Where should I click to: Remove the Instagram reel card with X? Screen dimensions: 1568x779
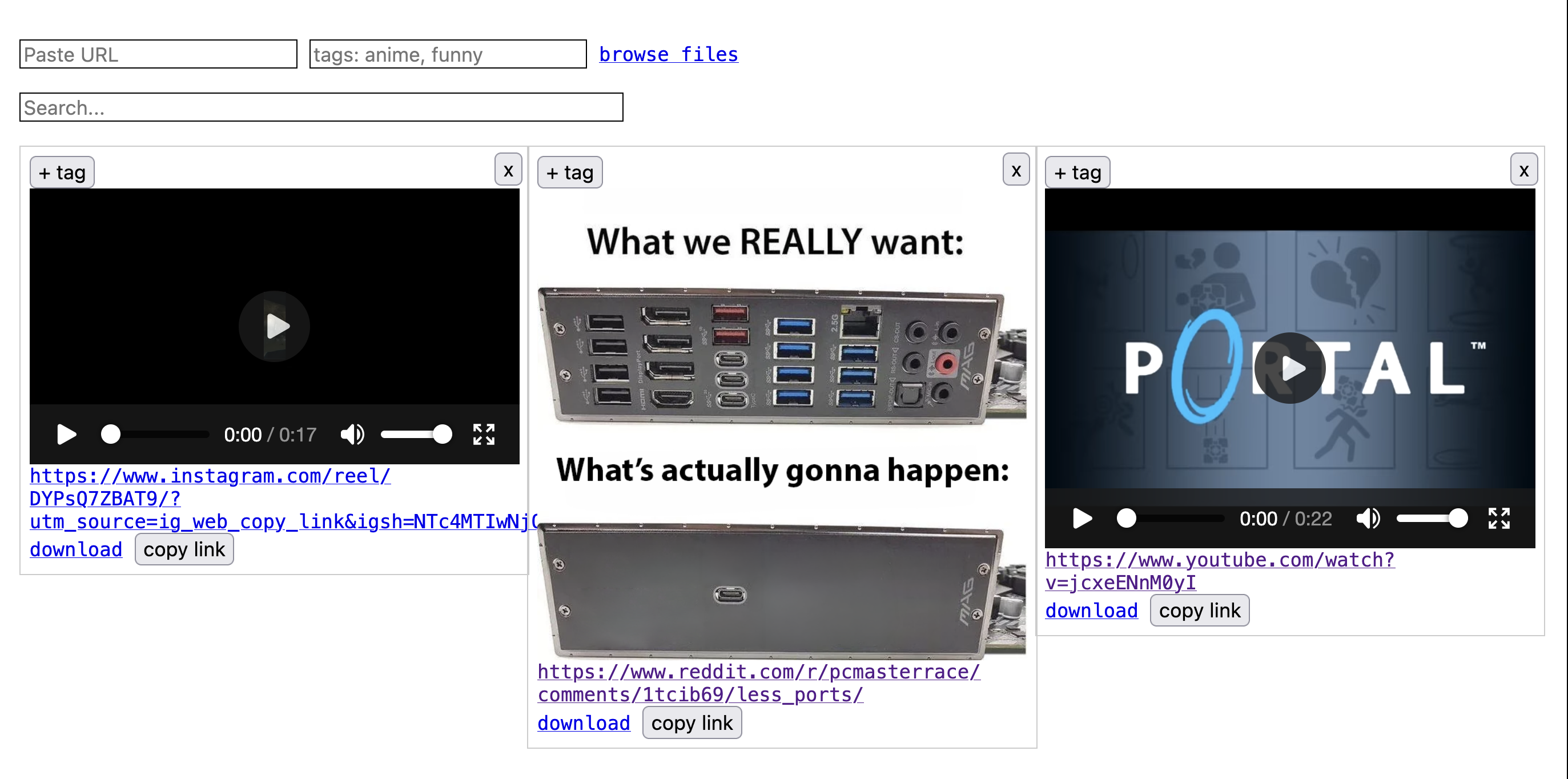(508, 170)
